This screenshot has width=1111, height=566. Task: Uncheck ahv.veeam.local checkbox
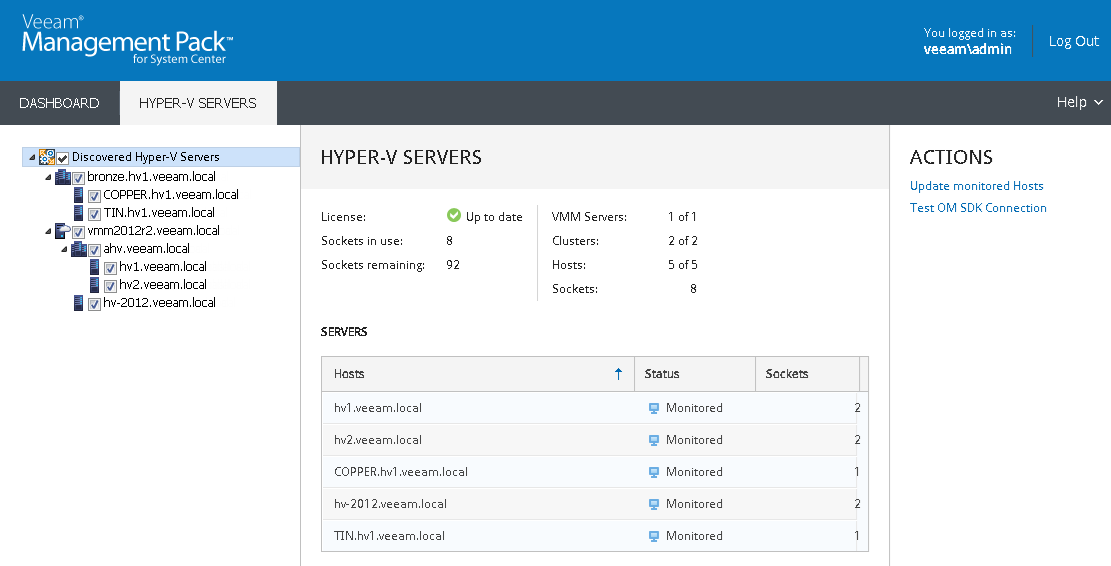(x=94, y=250)
